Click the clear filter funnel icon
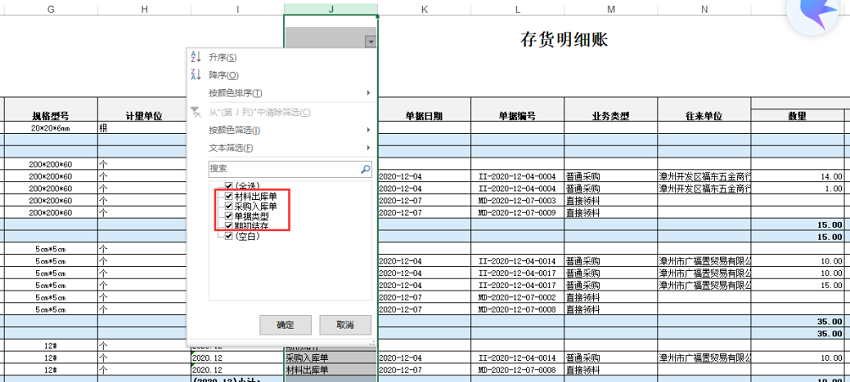The image size is (850, 382). [196, 112]
